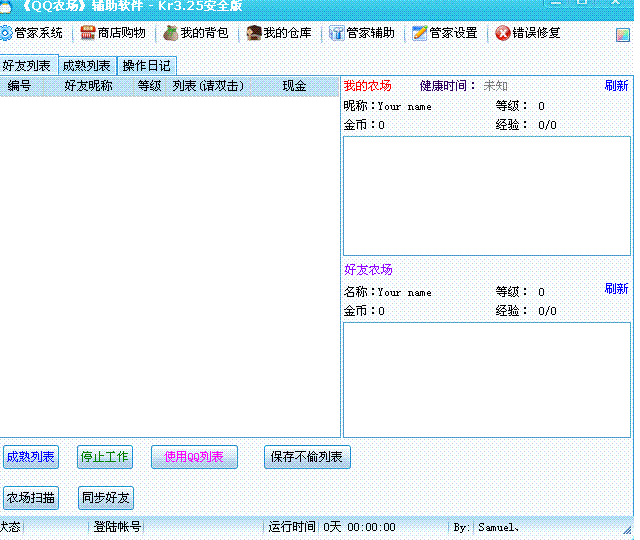Click the 好友农场 purple heading
Screen dimensions: 640x540
[x=368, y=269]
